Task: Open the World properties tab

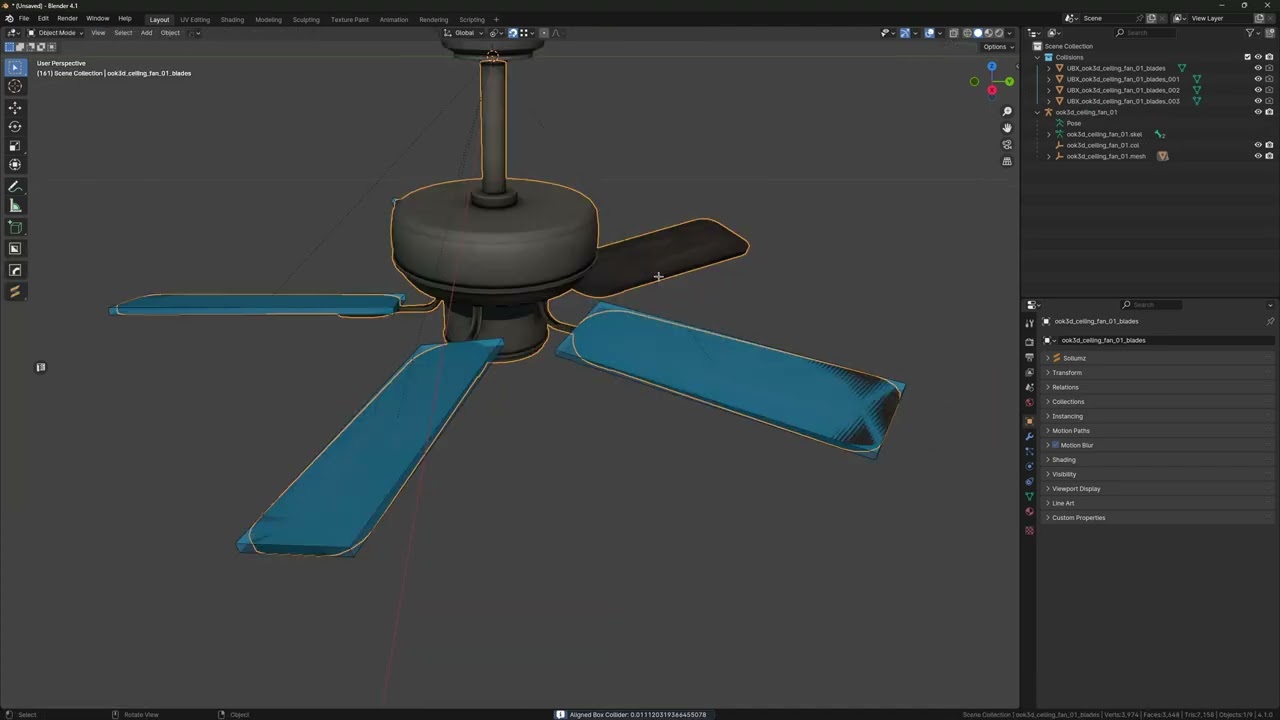Action: click(x=1029, y=402)
